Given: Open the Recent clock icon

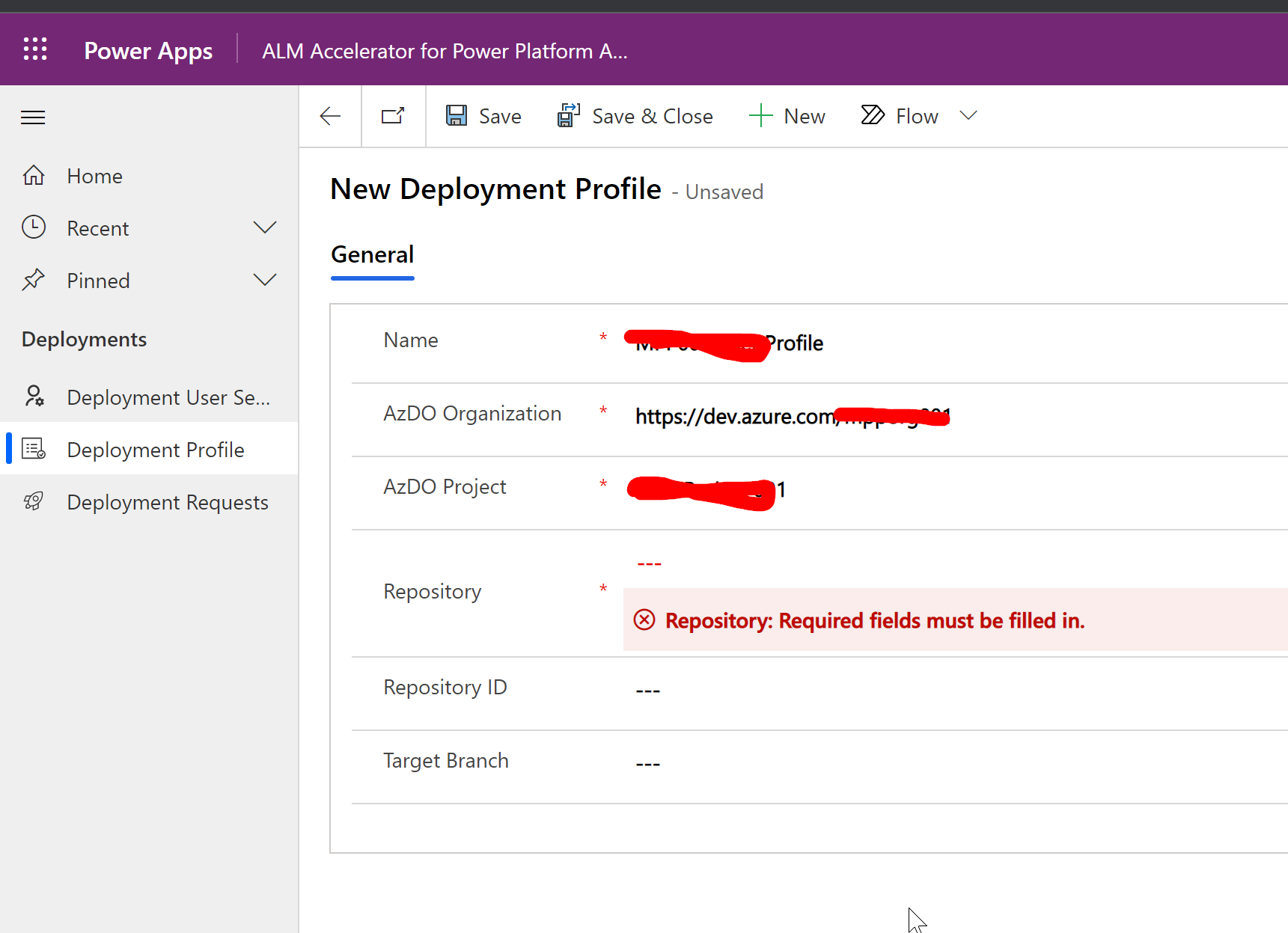Looking at the screenshot, I should [x=34, y=227].
